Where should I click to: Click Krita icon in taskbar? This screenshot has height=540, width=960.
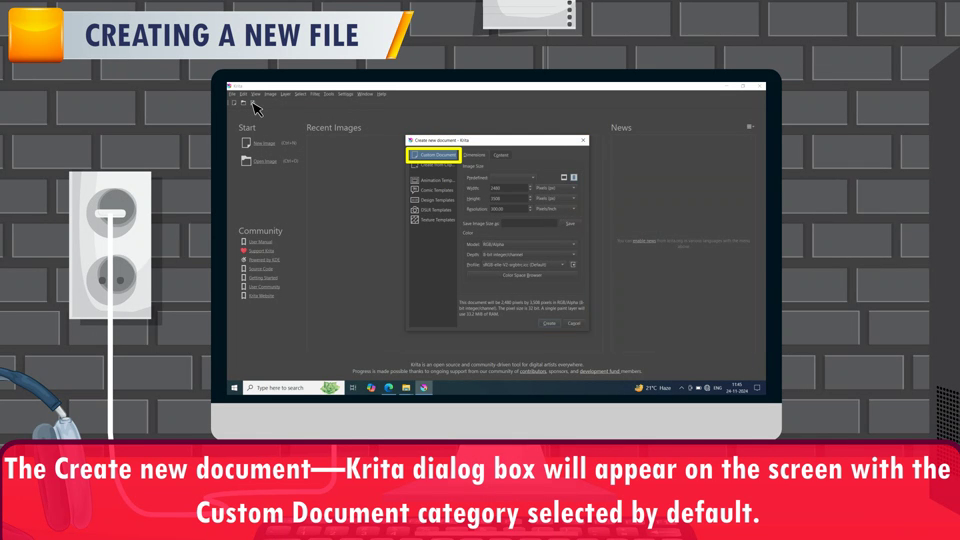(x=424, y=388)
